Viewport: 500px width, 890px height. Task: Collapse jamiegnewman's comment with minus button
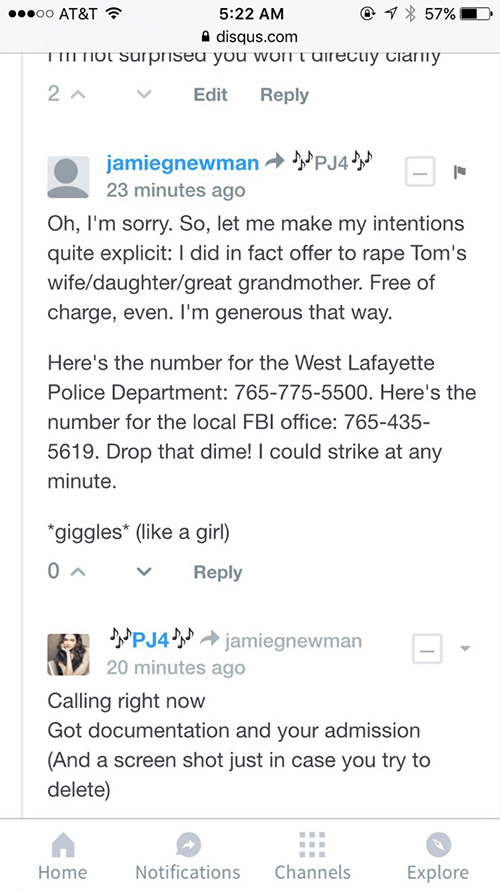[x=420, y=171]
